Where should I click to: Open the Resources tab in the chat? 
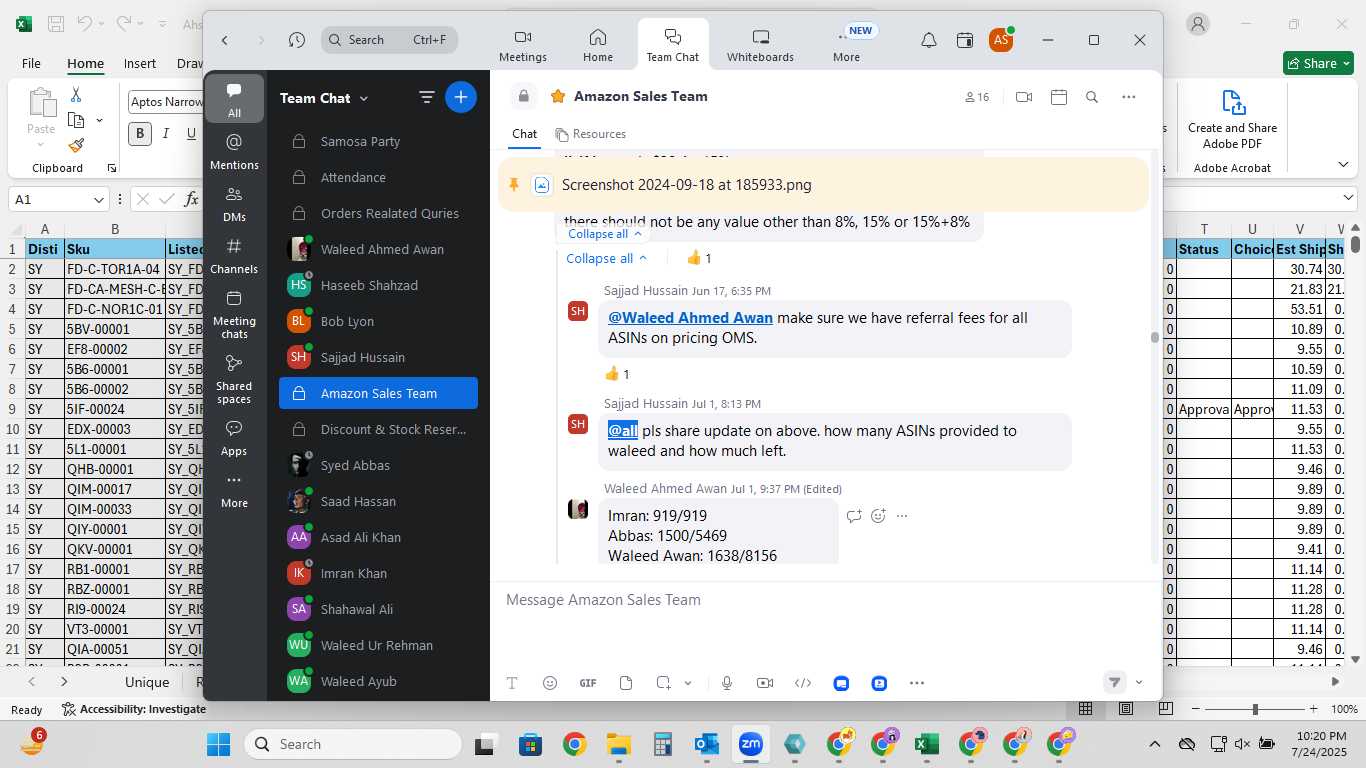591,134
